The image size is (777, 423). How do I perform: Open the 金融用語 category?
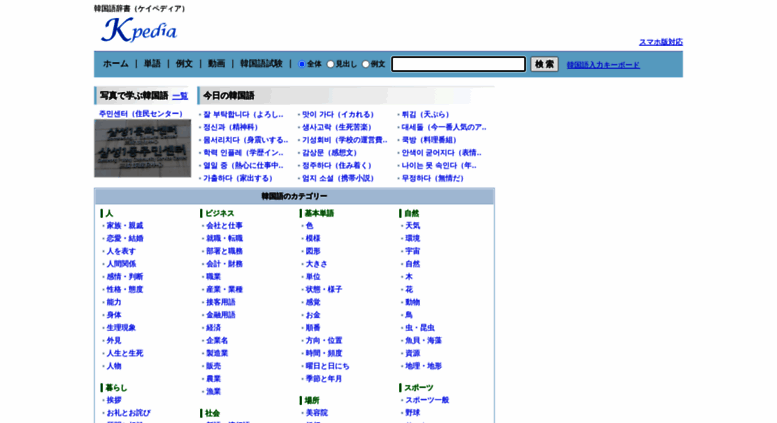tap(221, 315)
